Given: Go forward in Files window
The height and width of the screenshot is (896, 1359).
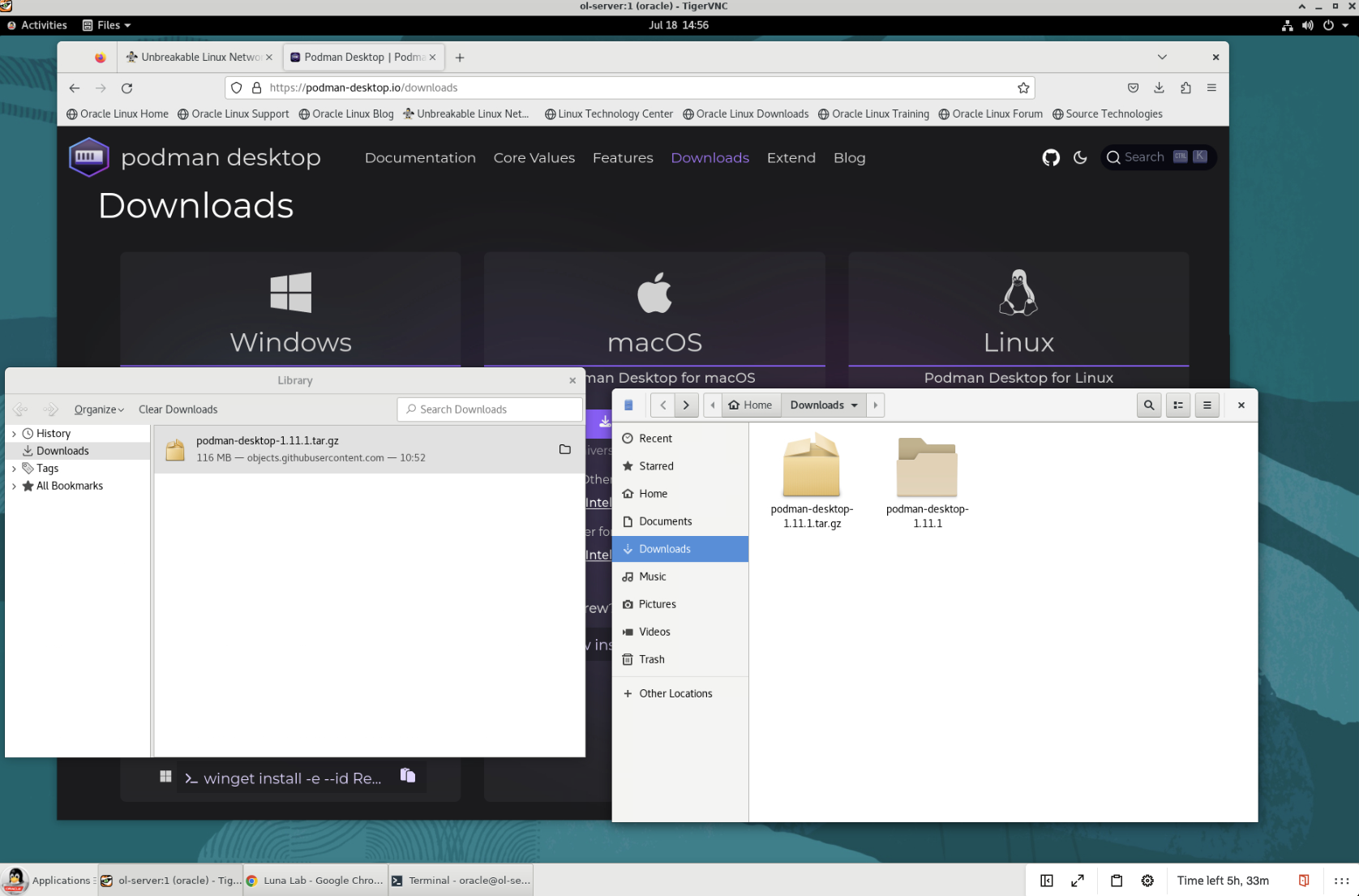Looking at the screenshot, I should (686, 405).
